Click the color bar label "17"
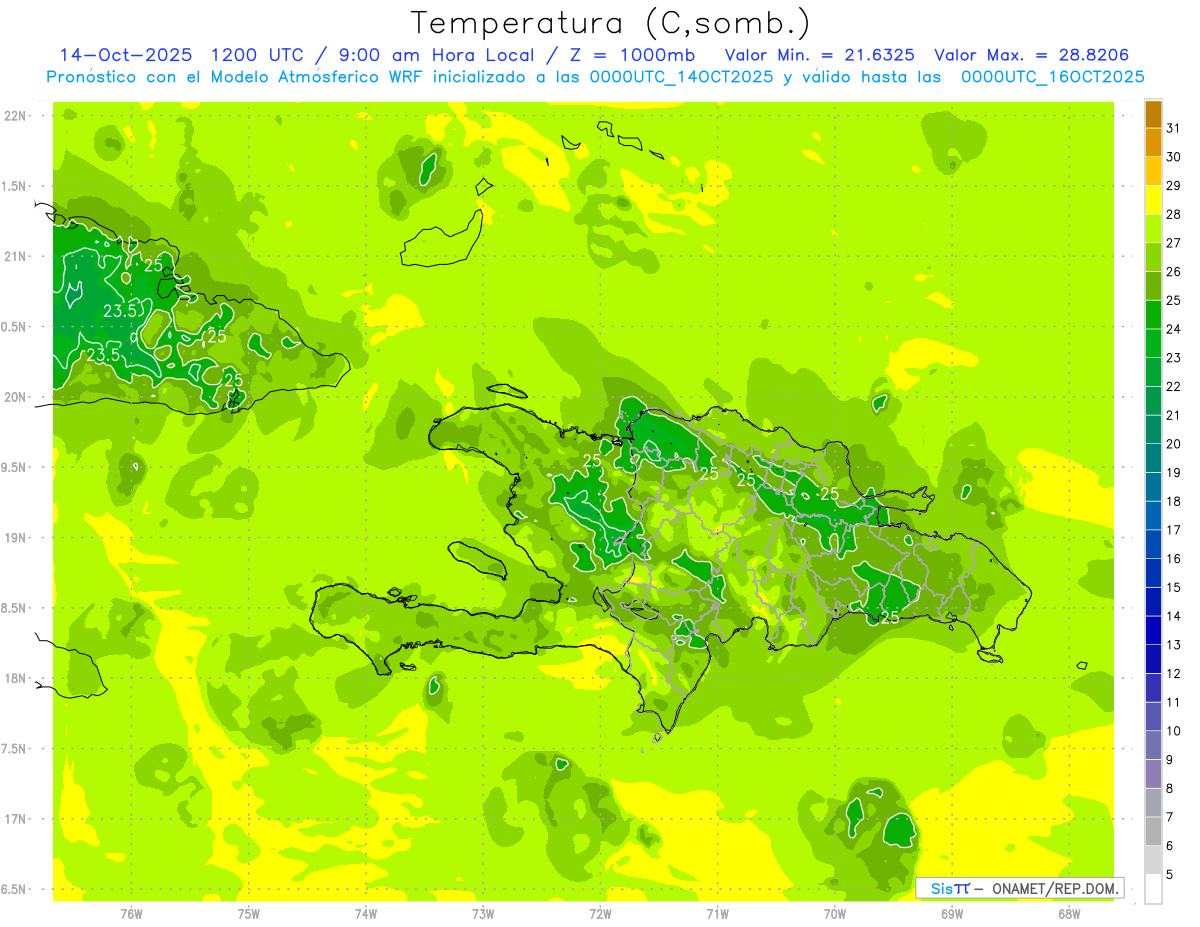 click(x=1174, y=530)
